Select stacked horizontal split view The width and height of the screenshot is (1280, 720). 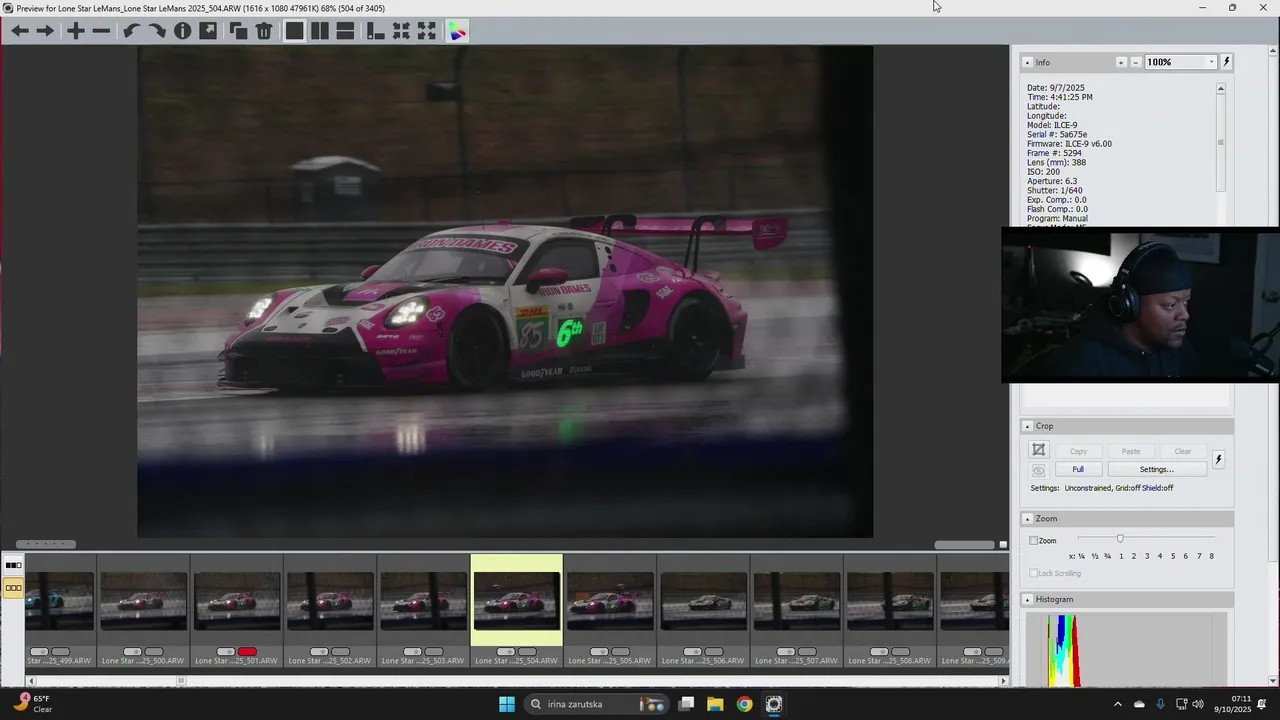(x=345, y=31)
